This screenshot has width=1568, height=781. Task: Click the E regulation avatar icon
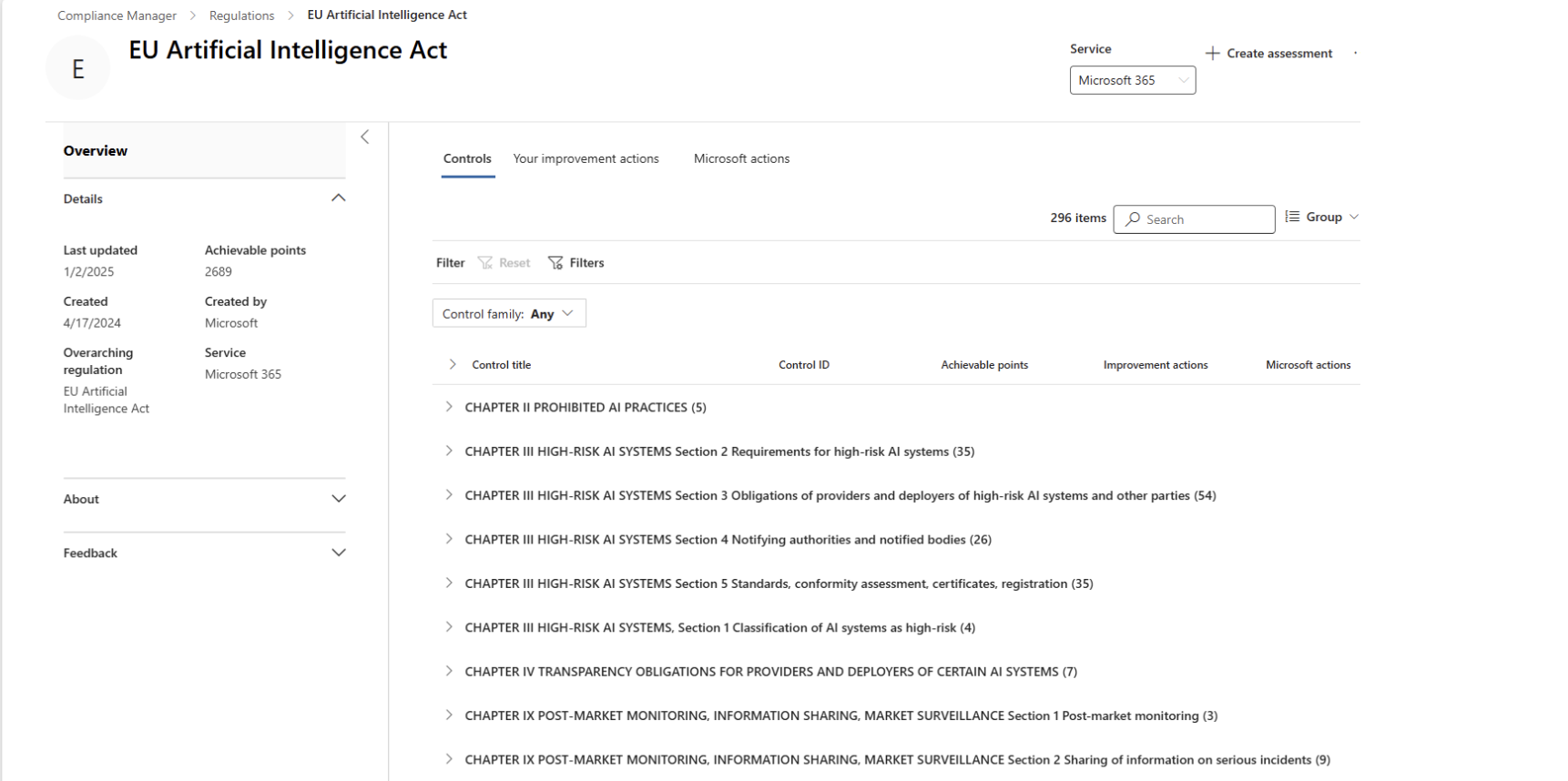77,68
